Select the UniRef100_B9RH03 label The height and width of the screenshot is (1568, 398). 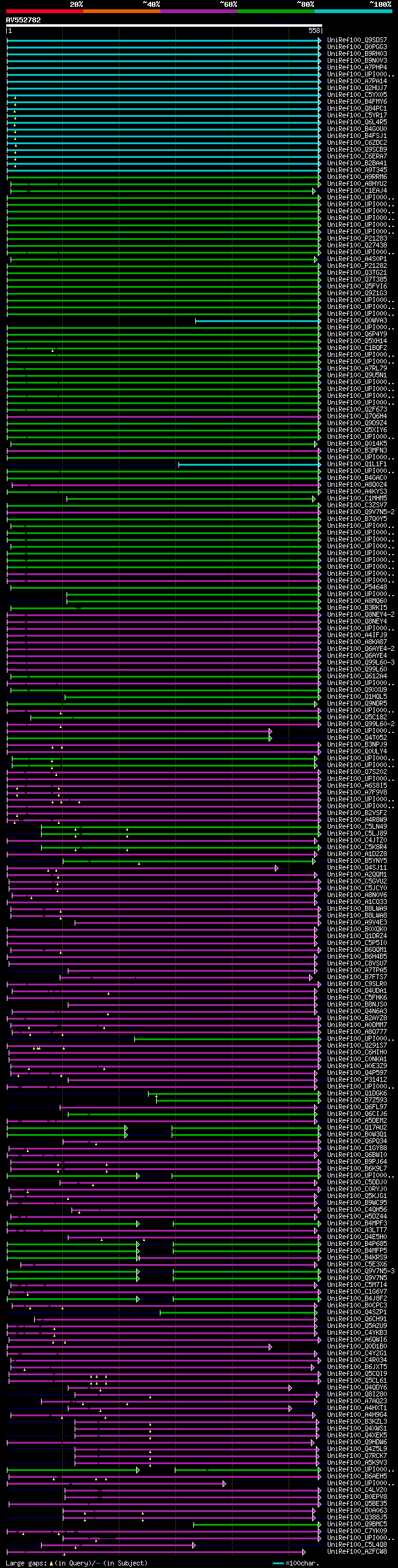click(357, 54)
